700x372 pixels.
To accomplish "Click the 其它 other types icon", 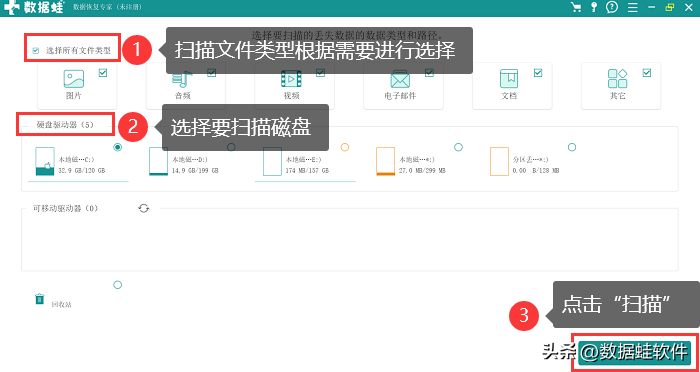I will (618, 79).
